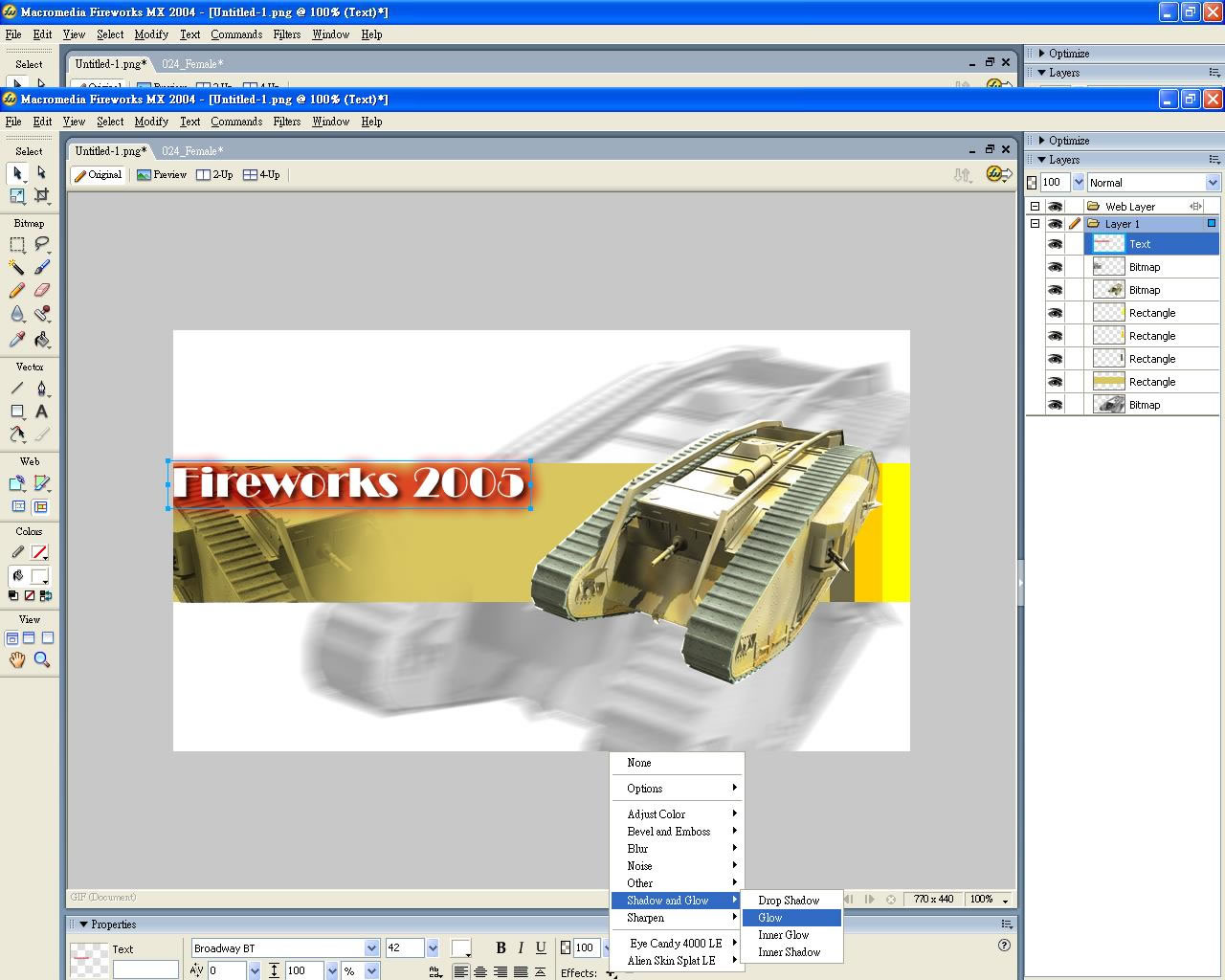Click Swap Stroke and Fill Colors icon
Viewport: 1225px width, 980px height.
click(46, 595)
